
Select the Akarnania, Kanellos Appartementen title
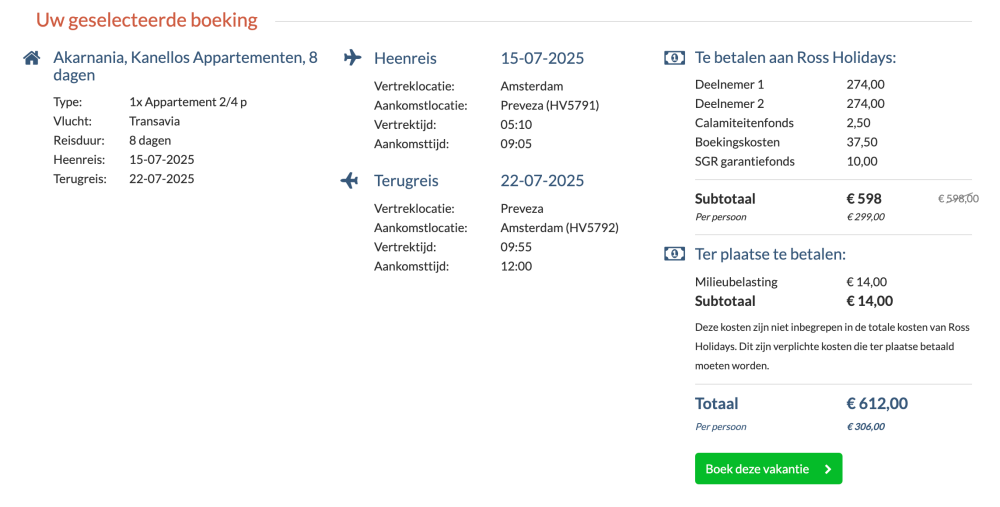pyautogui.click(x=185, y=66)
